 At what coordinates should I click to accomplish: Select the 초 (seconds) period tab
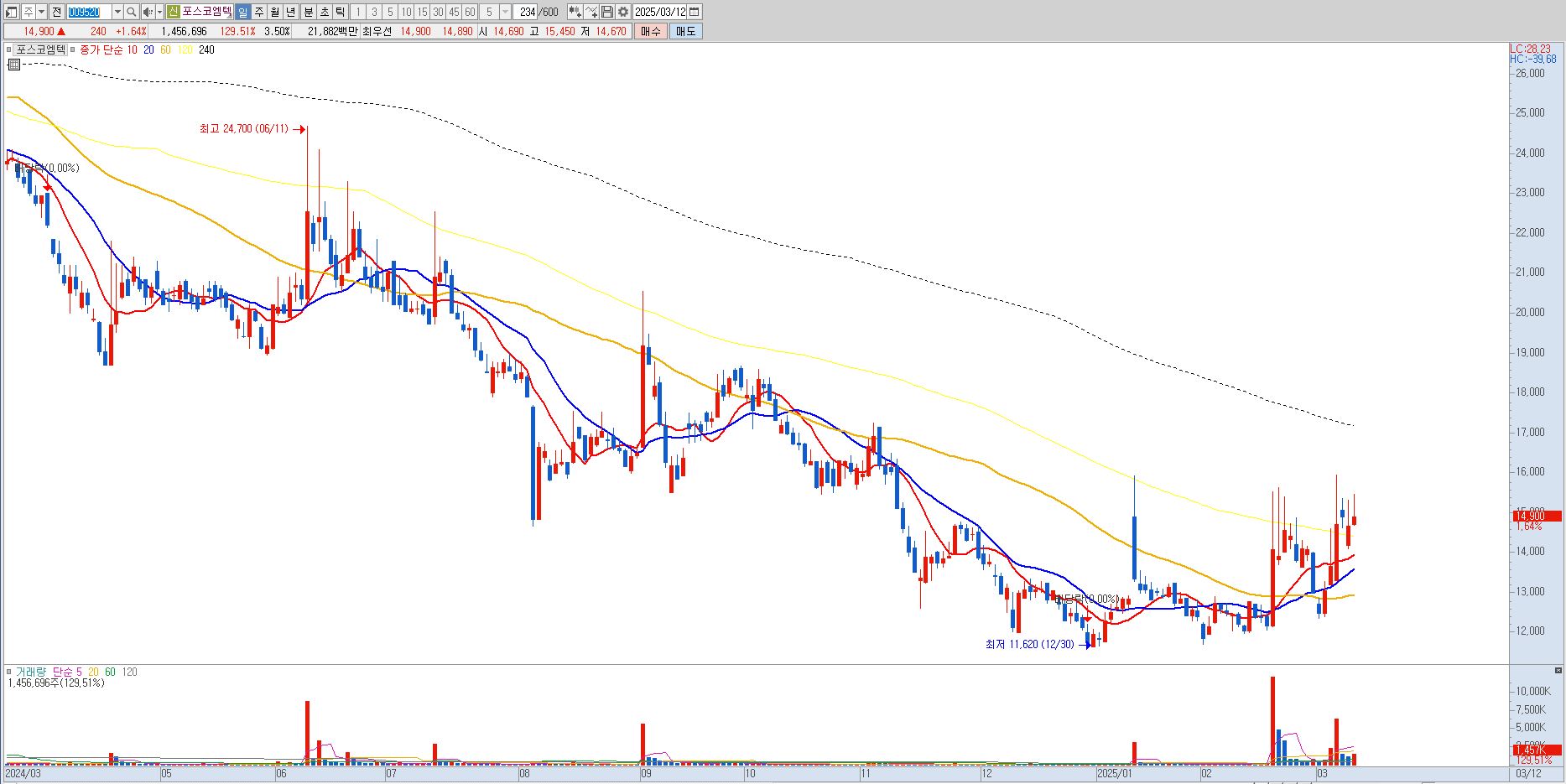[x=325, y=12]
